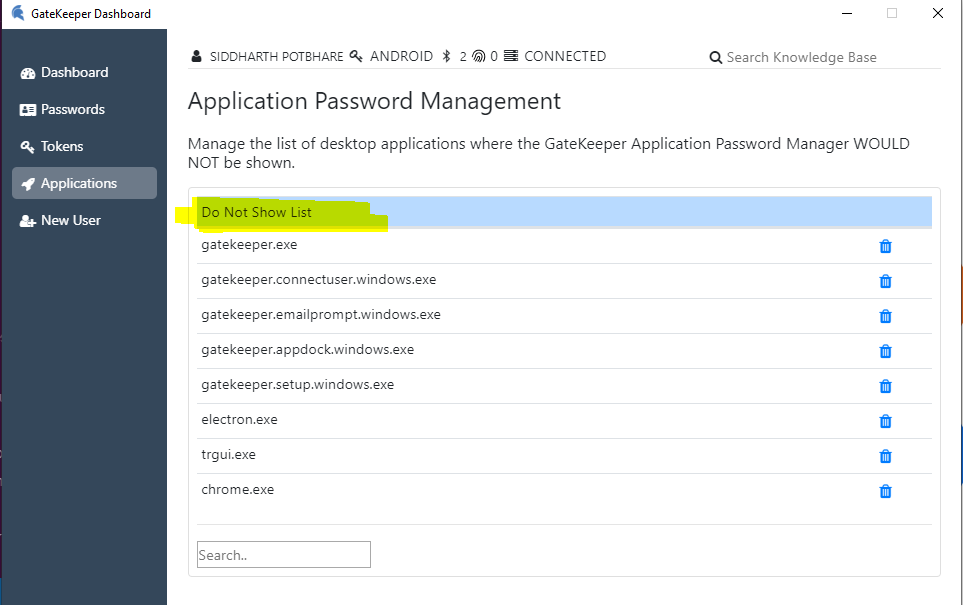Remove electron.exe with the trash icon
Image resolution: width=963 pixels, height=605 pixels.
(x=885, y=422)
